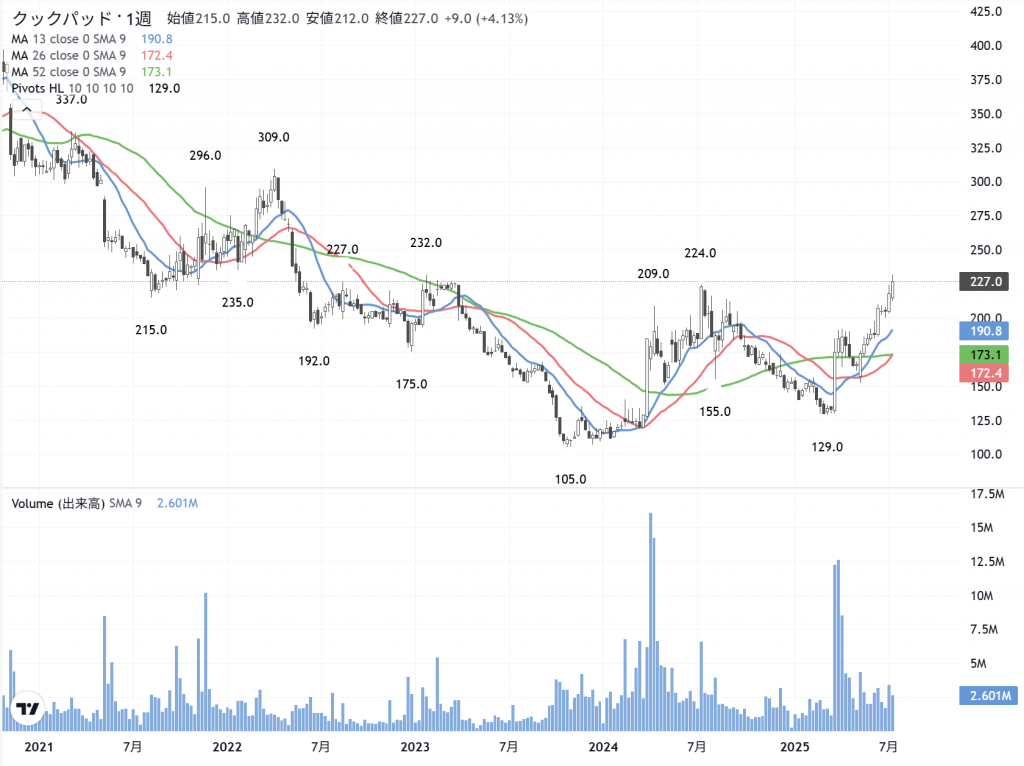Image resolution: width=1024 pixels, height=766 pixels.
Task: Click the 2024 label on the time axis
Action: tap(603, 746)
